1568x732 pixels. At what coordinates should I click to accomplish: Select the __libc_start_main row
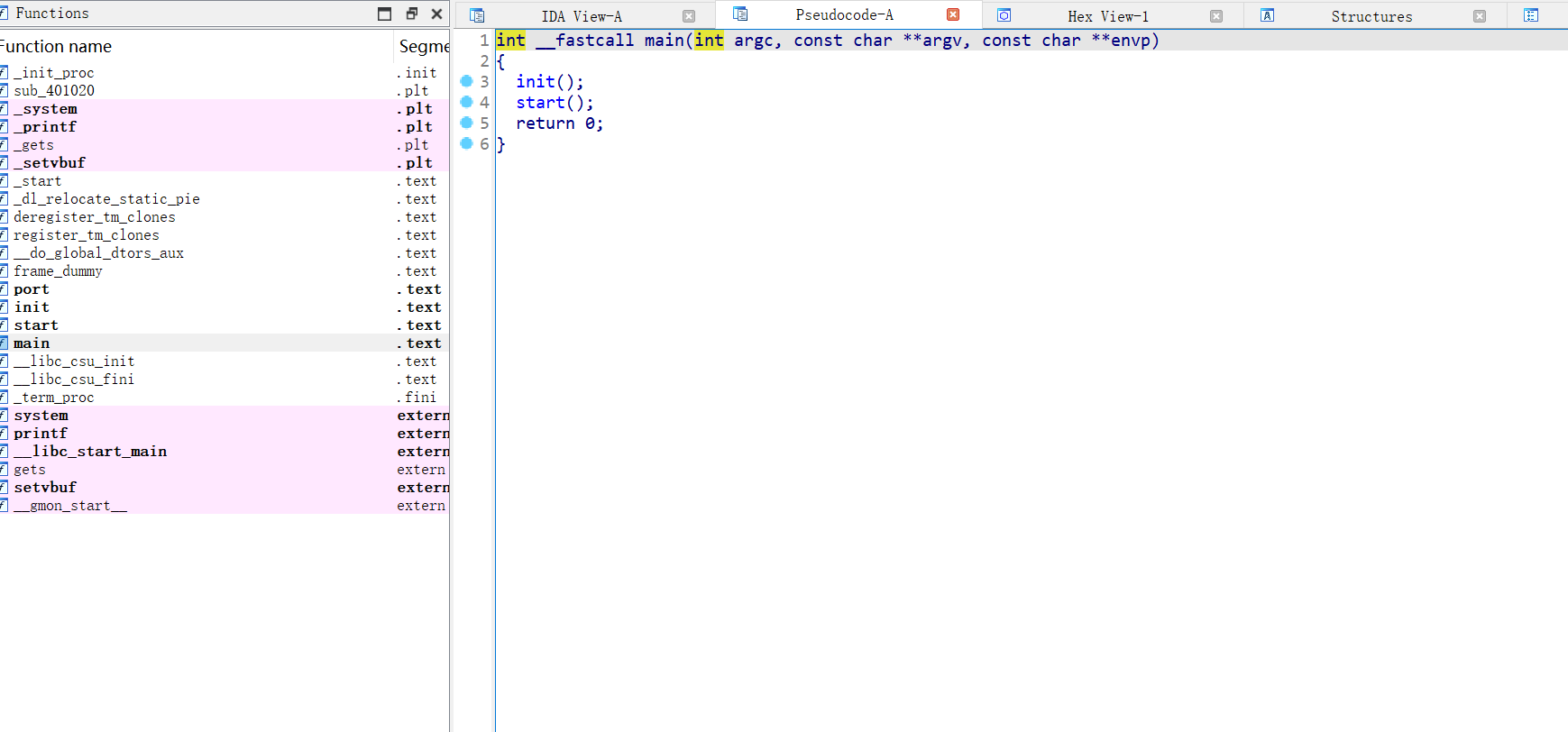click(x=225, y=451)
